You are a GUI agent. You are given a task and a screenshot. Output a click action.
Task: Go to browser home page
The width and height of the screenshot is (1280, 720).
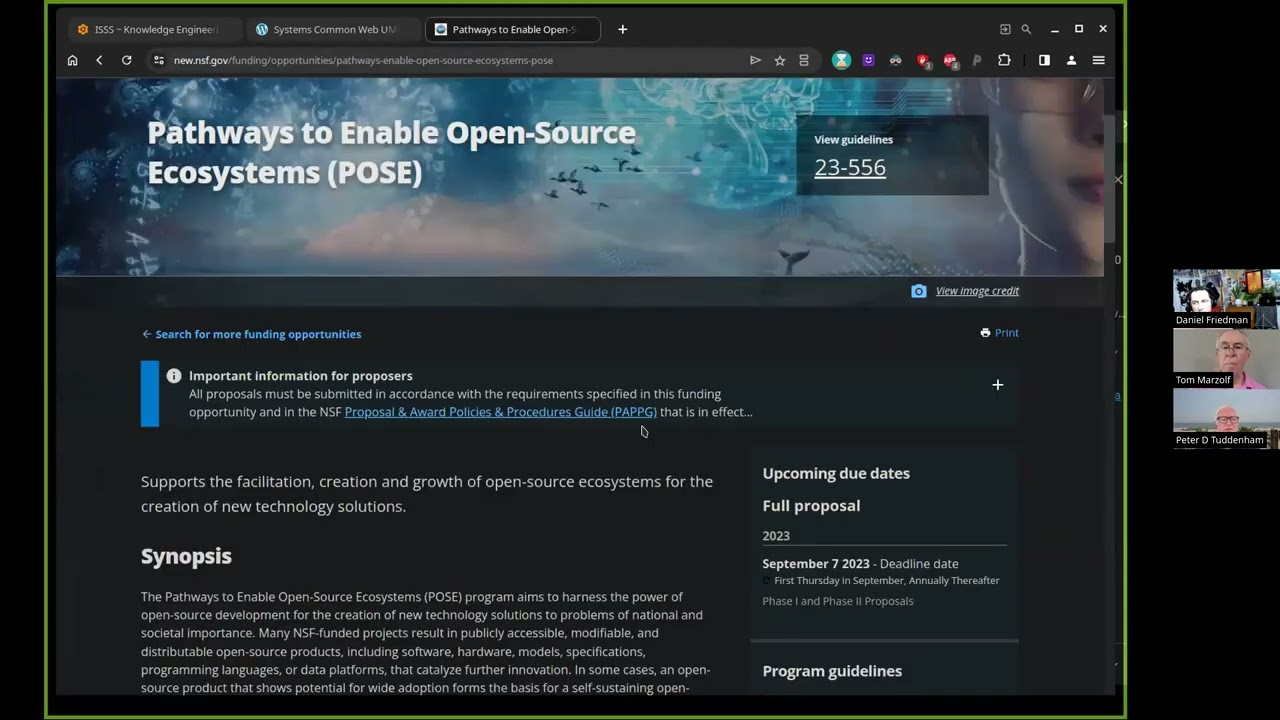72,60
